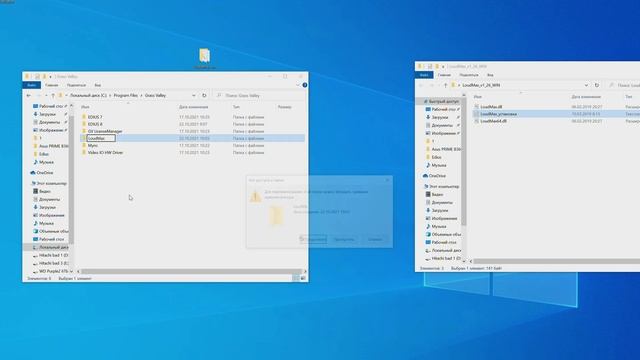Open the Поделиться tab in Grass Valley window
640x360 pixels.
click(x=76, y=85)
